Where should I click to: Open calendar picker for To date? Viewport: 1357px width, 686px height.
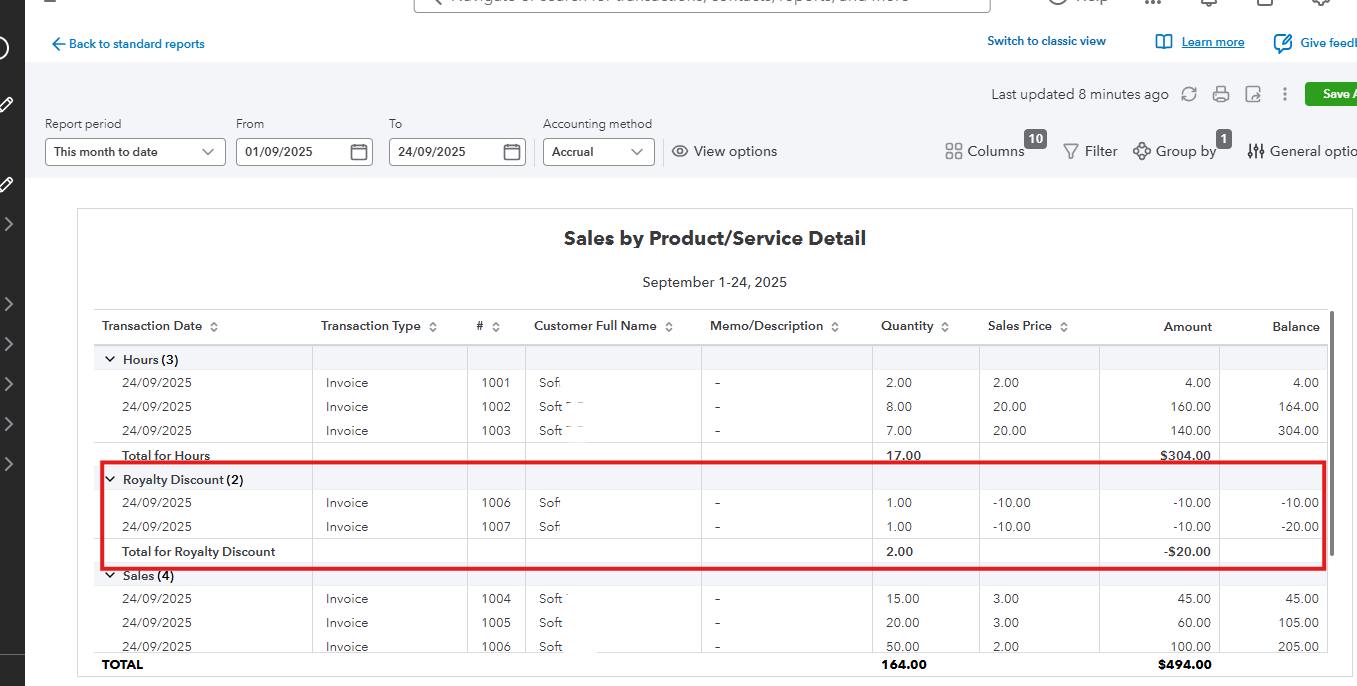click(x=512, y=152)
